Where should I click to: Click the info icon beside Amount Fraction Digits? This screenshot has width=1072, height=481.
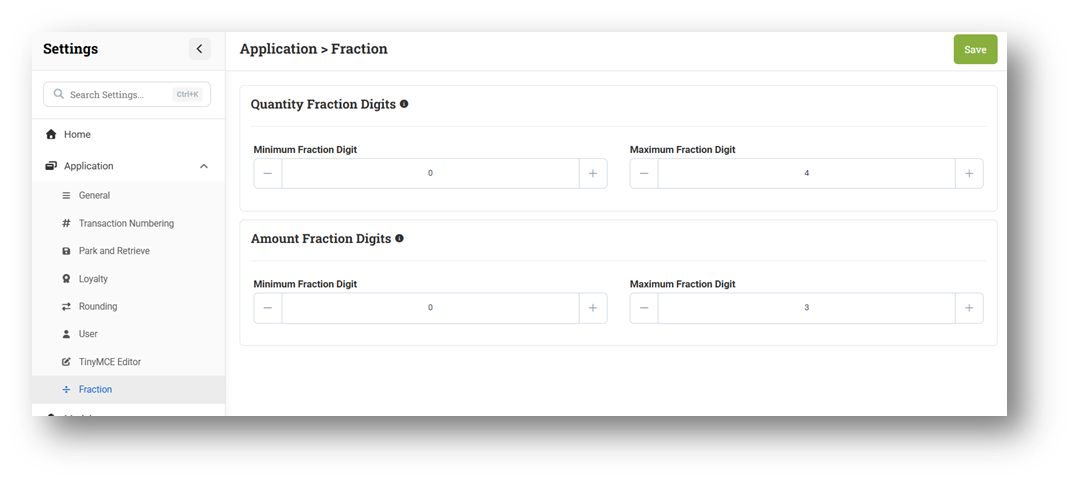[x=400, y=239]
